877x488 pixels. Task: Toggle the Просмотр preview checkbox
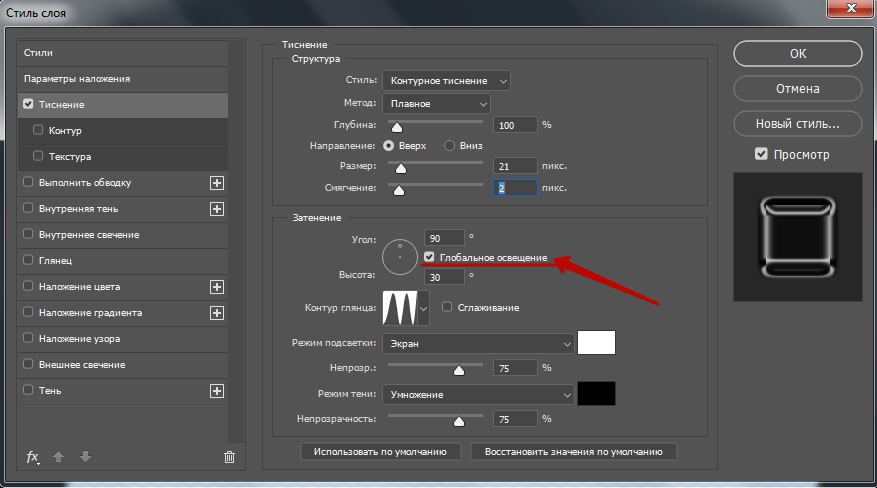click(x=761, y=154)
